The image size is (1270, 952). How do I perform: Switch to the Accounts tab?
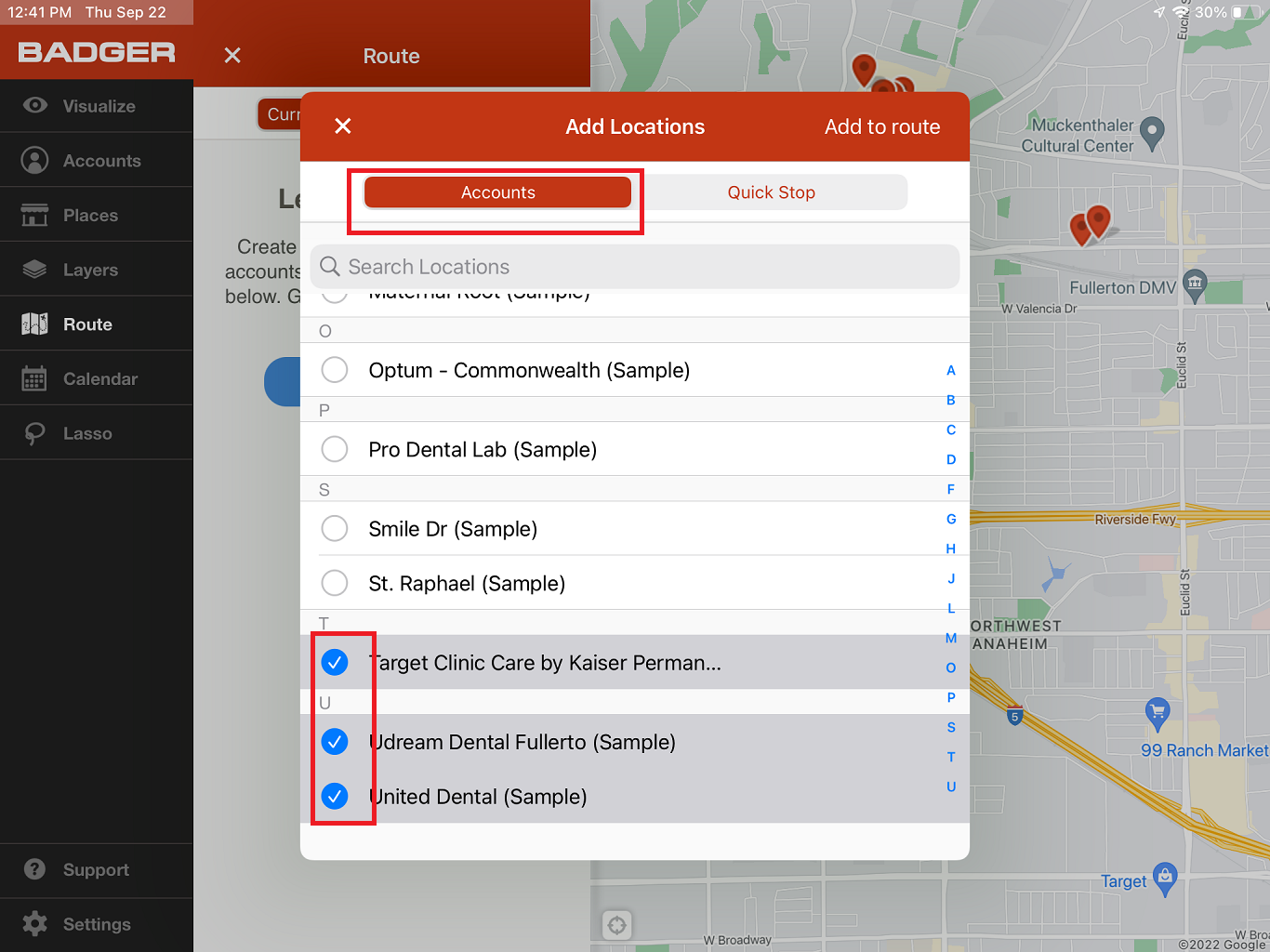(498, 192)
